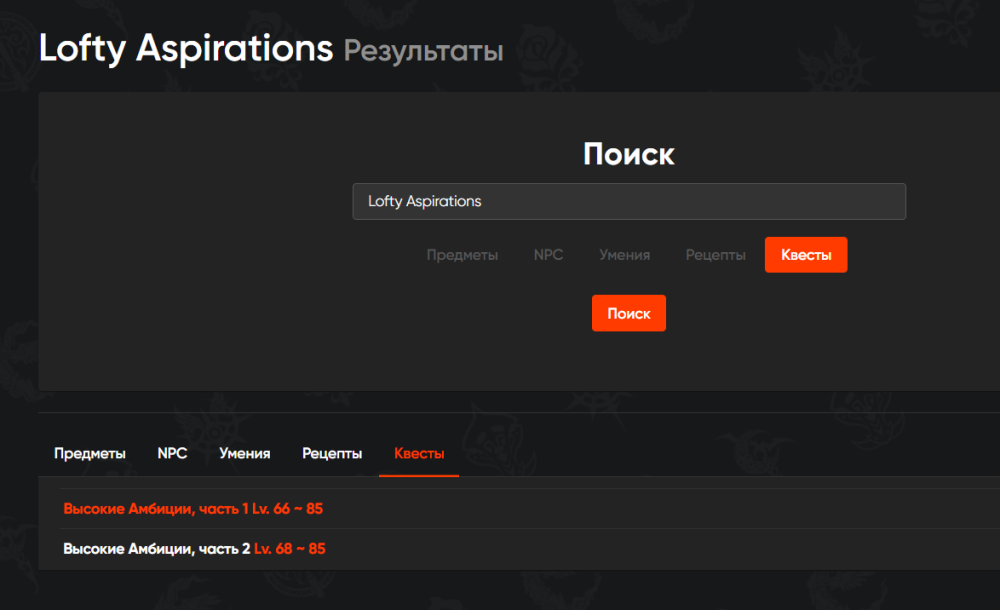Enable the Умения search filter below the search field

click(x=624, y=255)
